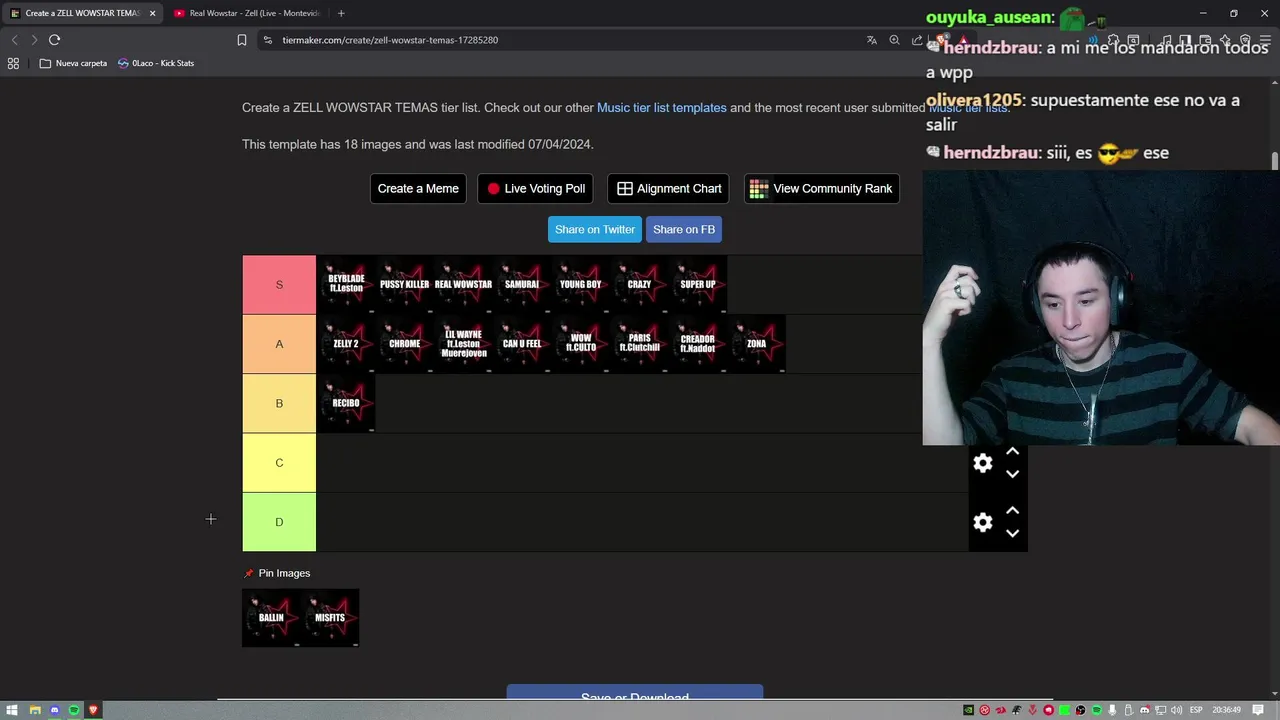Click the C tier label

[279, 462]
